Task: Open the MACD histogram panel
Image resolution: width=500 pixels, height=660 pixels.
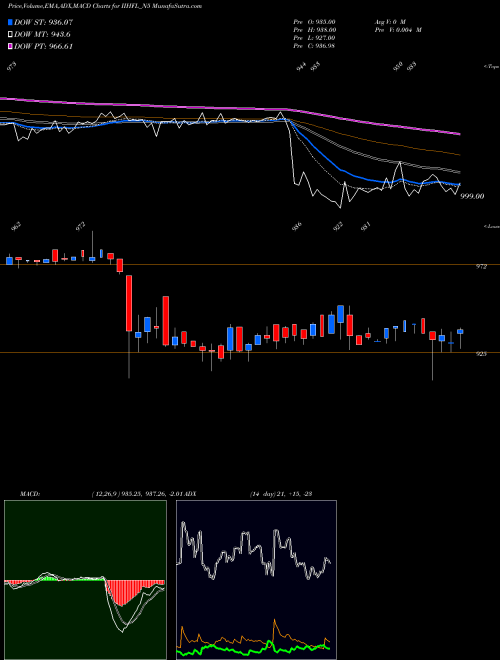Action: pyautogui.click(x=85, y=580)
